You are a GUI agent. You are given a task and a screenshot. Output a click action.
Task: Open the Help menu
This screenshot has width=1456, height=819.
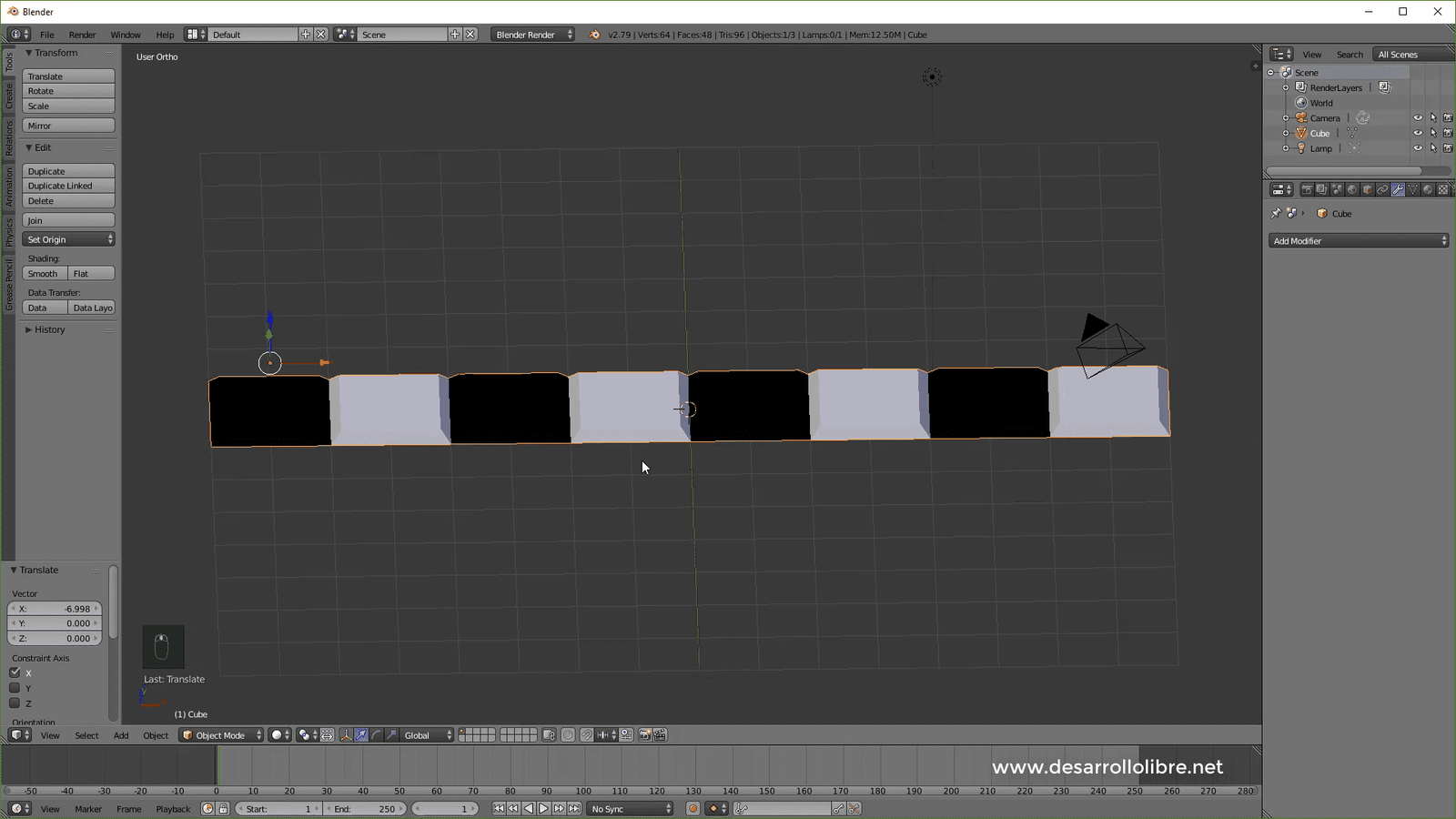coord(165,35)
